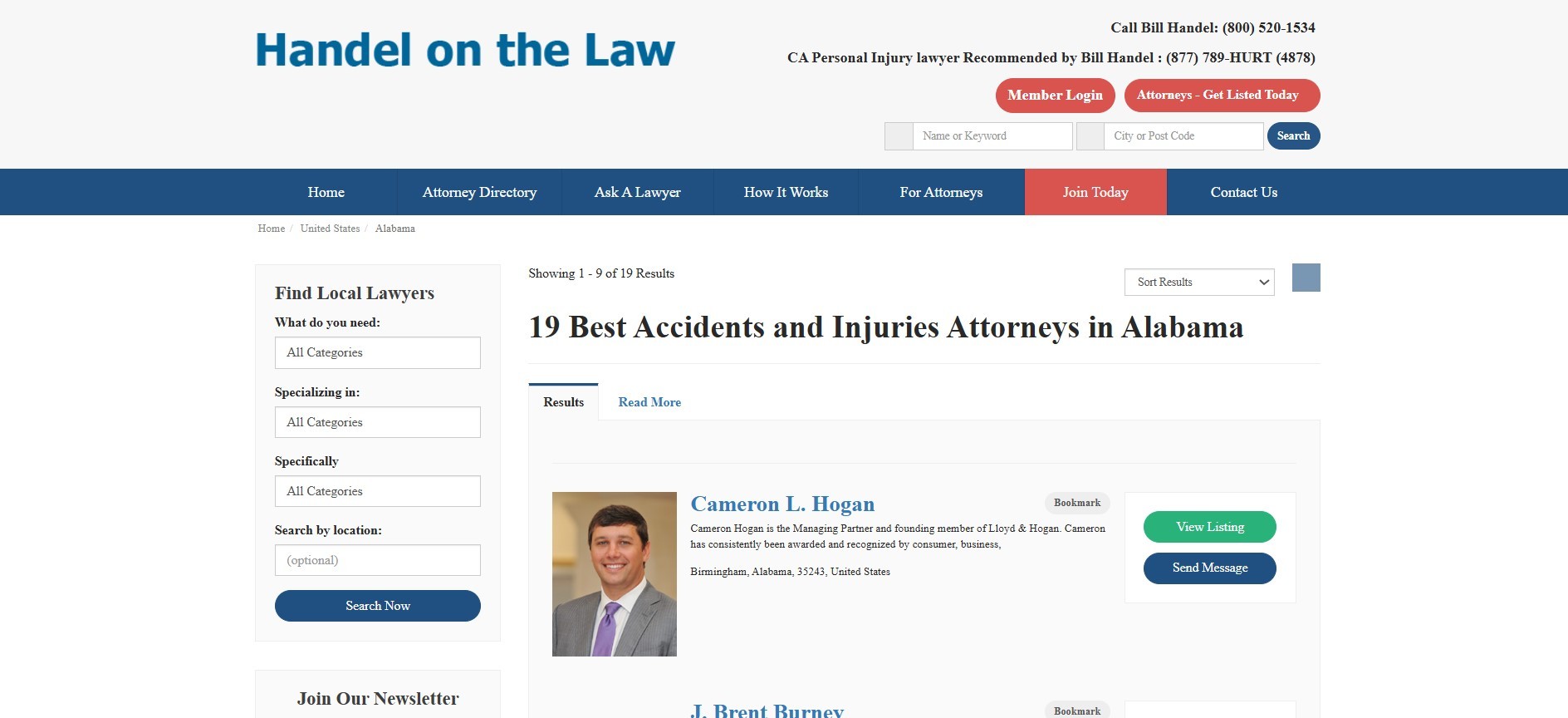View Listing for Cameron L. Hogan
The width and height of the screenshot is (1568, 718).
[1210, 527]
